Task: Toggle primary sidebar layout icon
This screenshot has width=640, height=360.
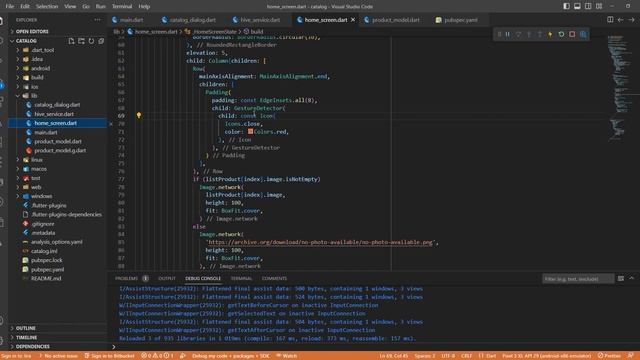Action: tap(567, 6)
